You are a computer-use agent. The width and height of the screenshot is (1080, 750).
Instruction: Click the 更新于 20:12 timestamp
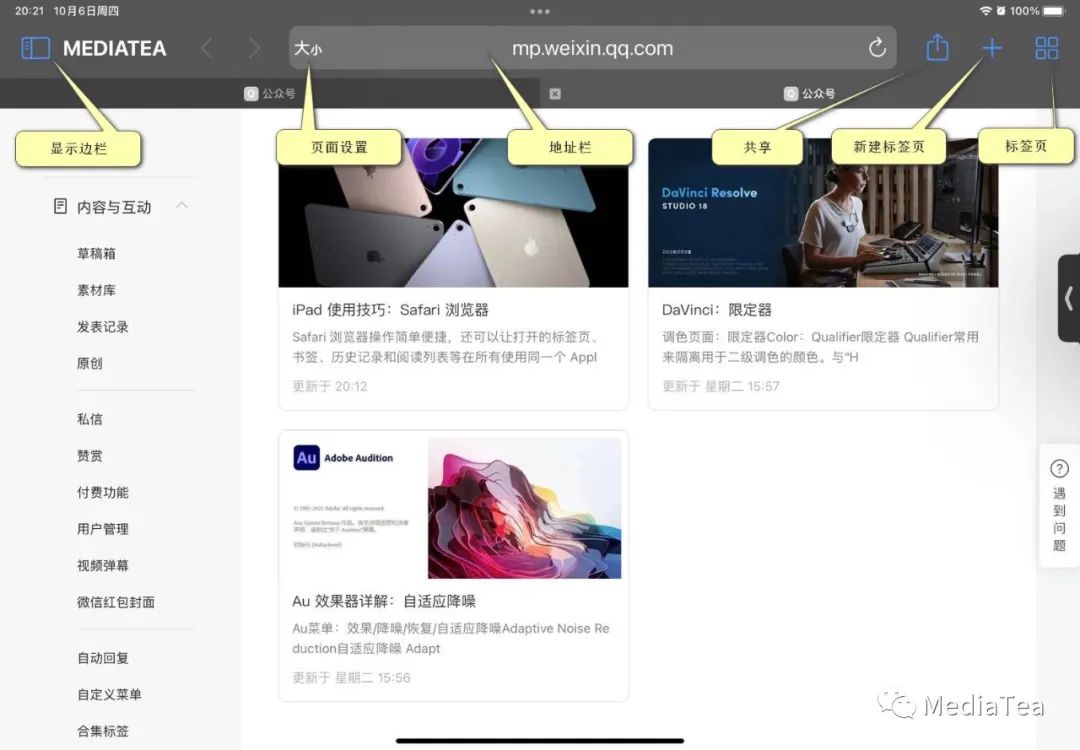tap(330, 386)
